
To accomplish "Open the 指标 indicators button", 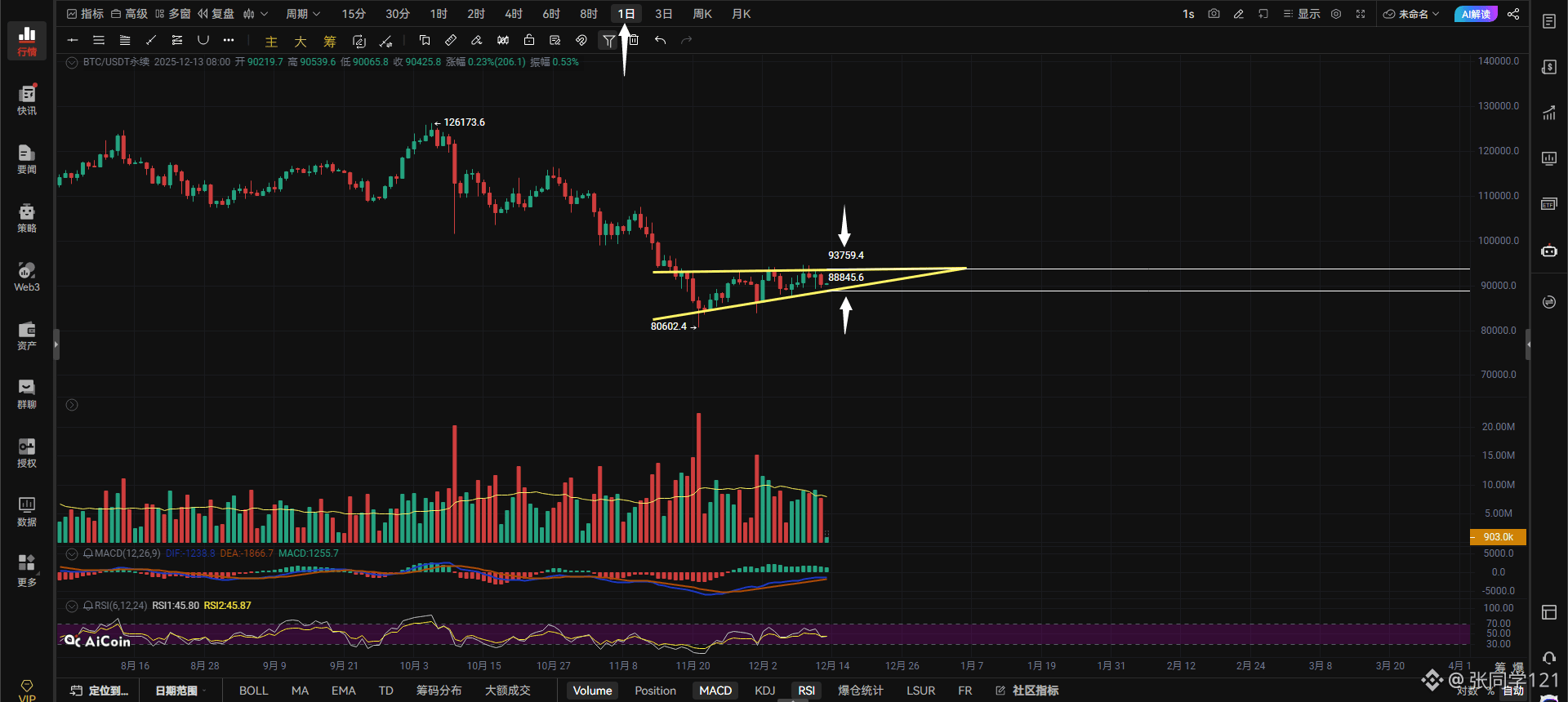I will [85, 14].
